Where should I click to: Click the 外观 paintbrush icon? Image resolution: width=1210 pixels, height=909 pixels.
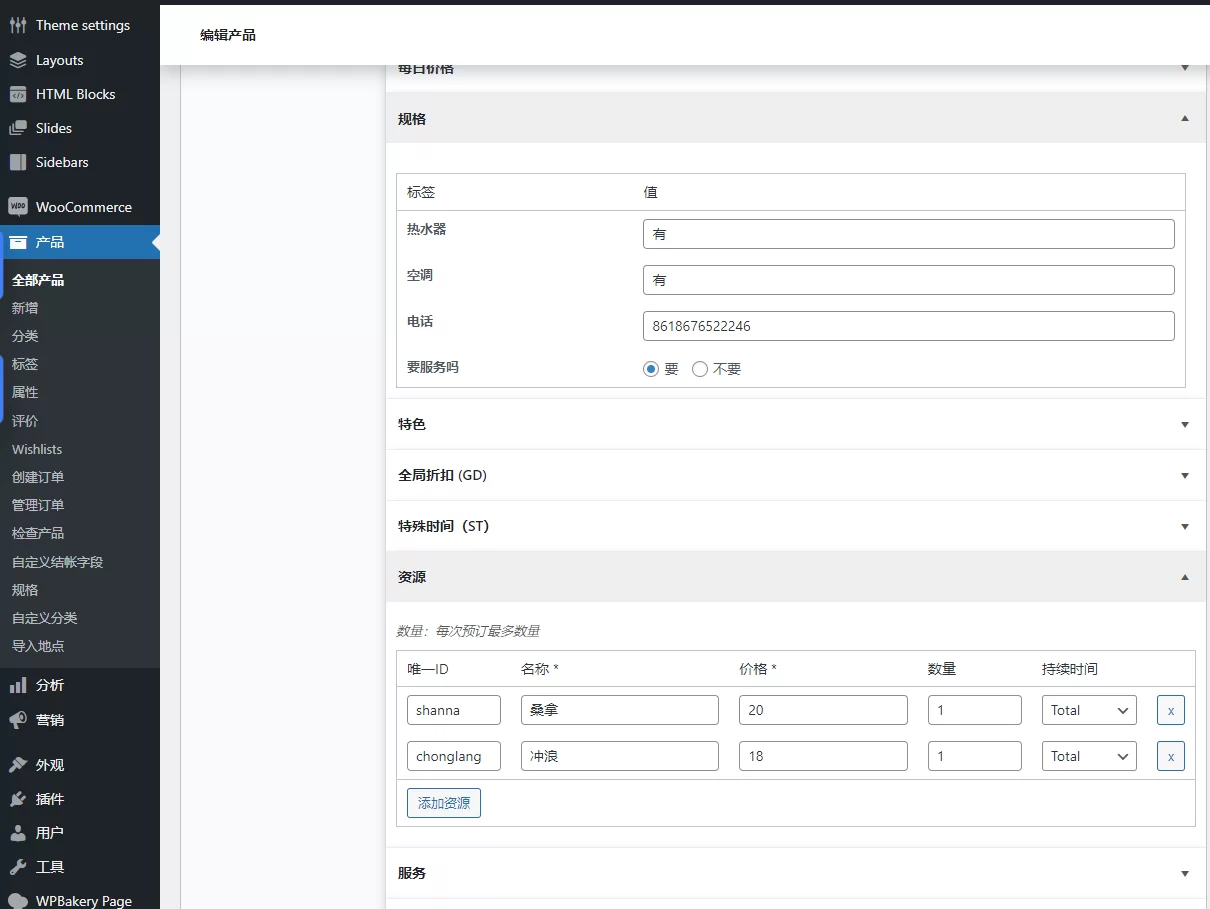[x=18, y=764]
